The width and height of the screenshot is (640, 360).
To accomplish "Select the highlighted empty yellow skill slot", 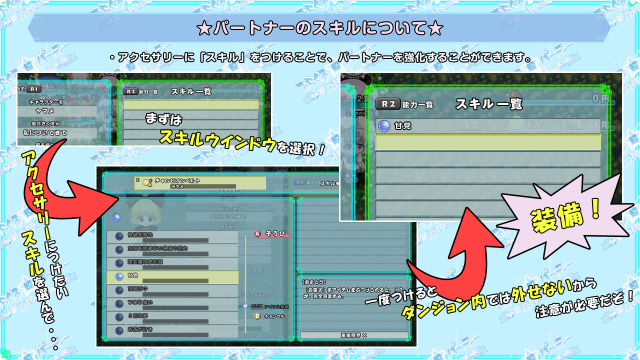I will [488, 142].
